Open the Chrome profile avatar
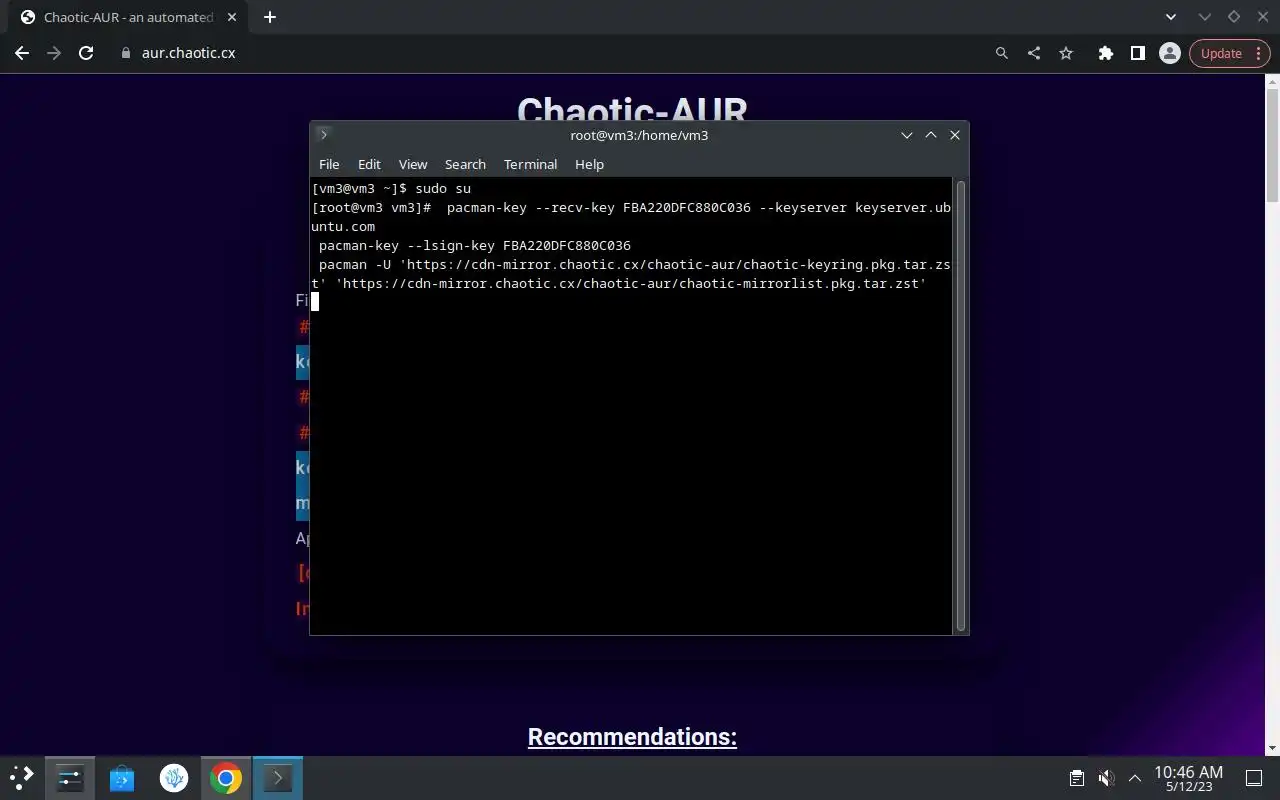The height and width of the screenshot is (800, 1280). 1169,53
